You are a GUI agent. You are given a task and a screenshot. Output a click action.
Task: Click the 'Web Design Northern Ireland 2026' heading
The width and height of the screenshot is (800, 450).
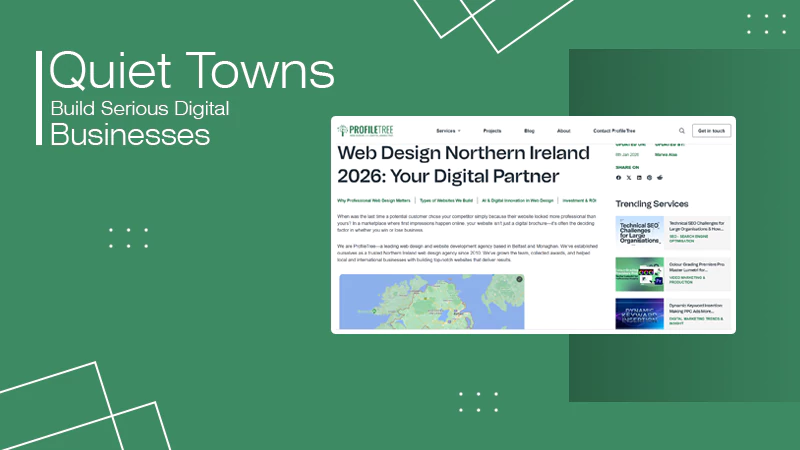[x=463, y=164]
